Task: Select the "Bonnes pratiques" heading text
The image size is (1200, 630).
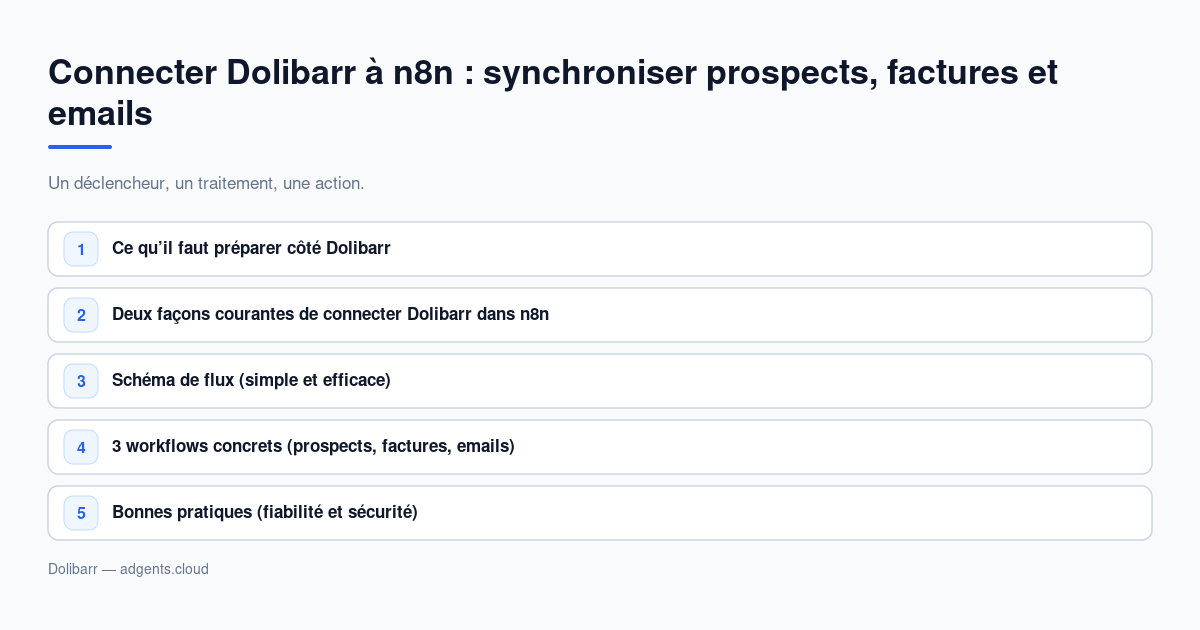Action: 182,512
